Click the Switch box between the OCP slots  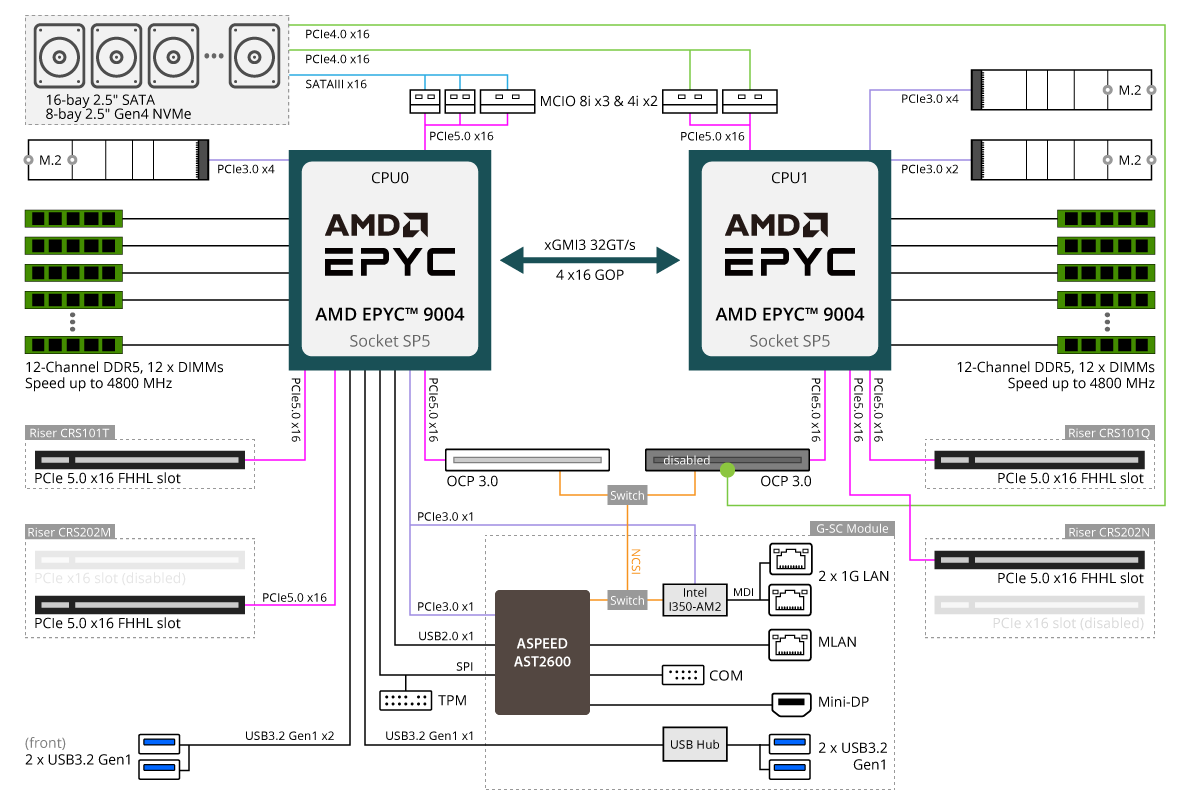[x=627, y=495]
